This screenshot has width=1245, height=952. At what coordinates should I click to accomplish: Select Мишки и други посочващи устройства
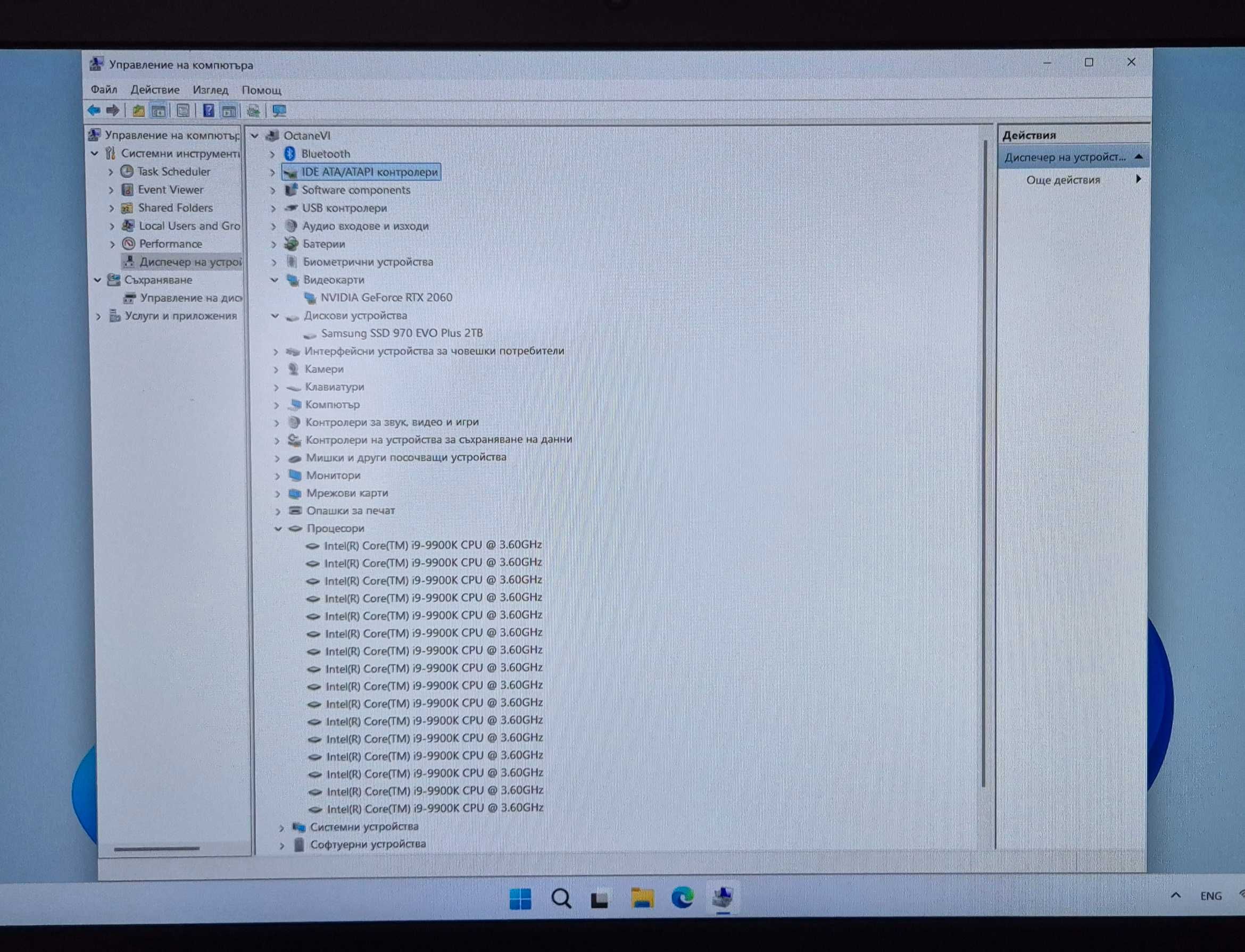(406, 457)
